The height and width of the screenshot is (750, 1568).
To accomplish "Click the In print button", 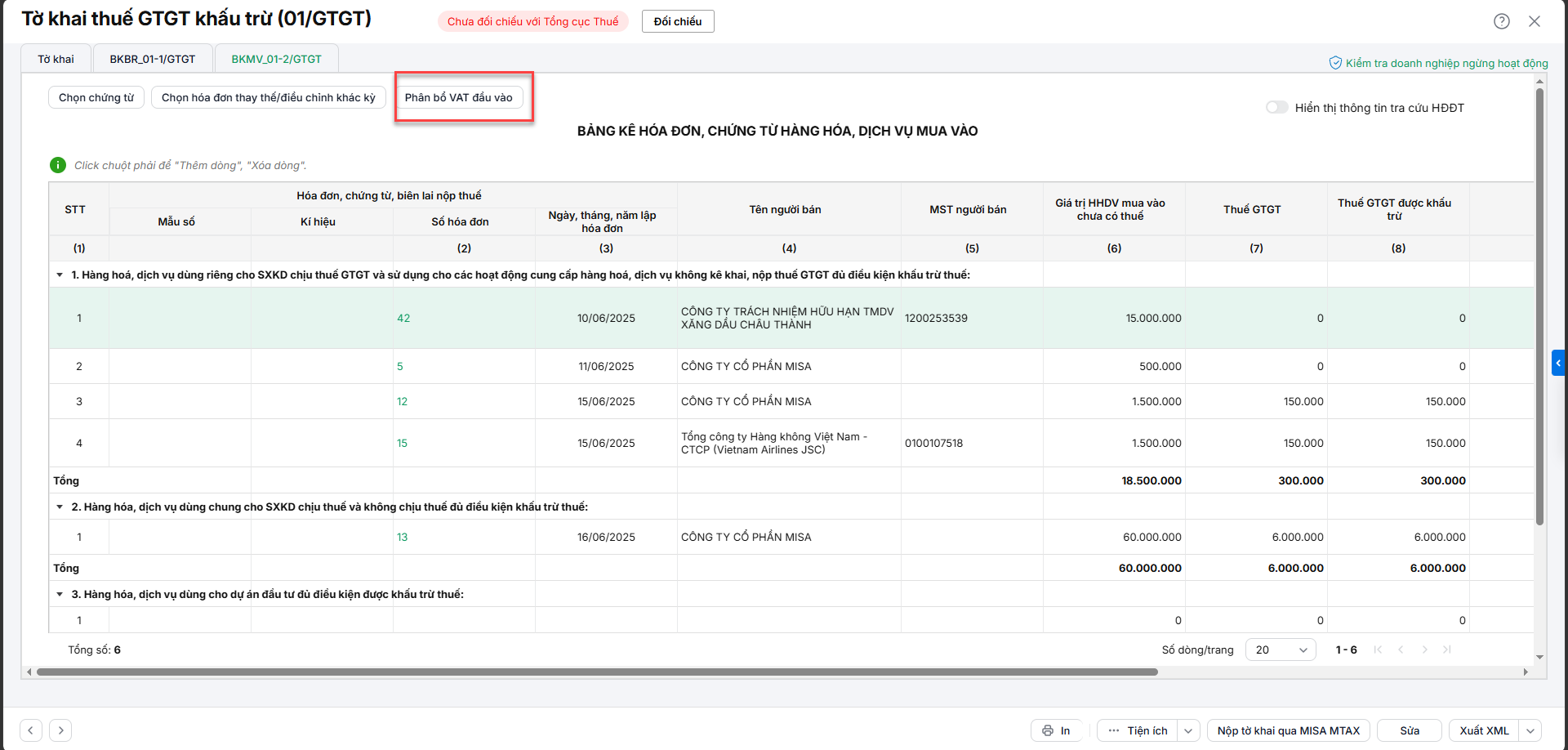I will [1057, 730].
